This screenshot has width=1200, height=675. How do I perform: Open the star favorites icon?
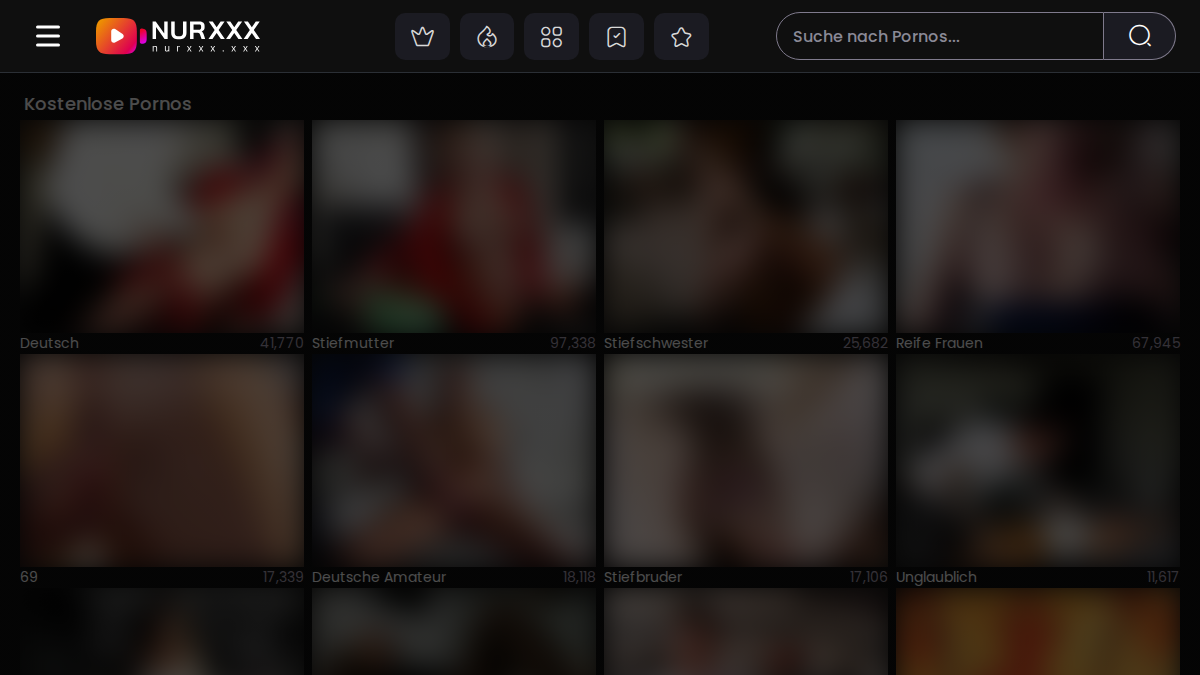point(681,37)
